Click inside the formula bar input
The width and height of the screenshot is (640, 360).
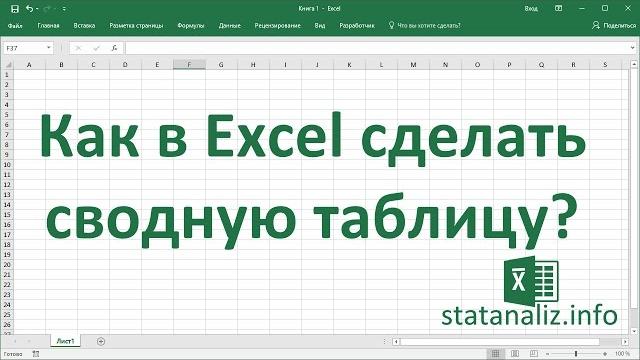click(x=377, y=48)
